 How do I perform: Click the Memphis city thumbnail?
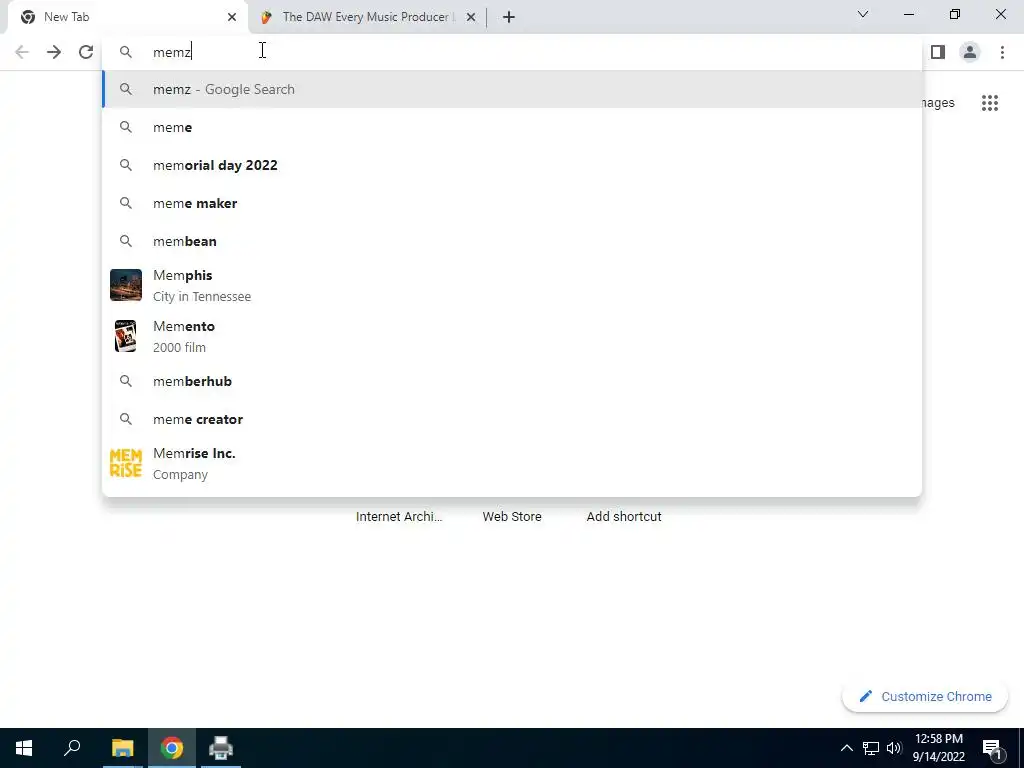[126, 285]
